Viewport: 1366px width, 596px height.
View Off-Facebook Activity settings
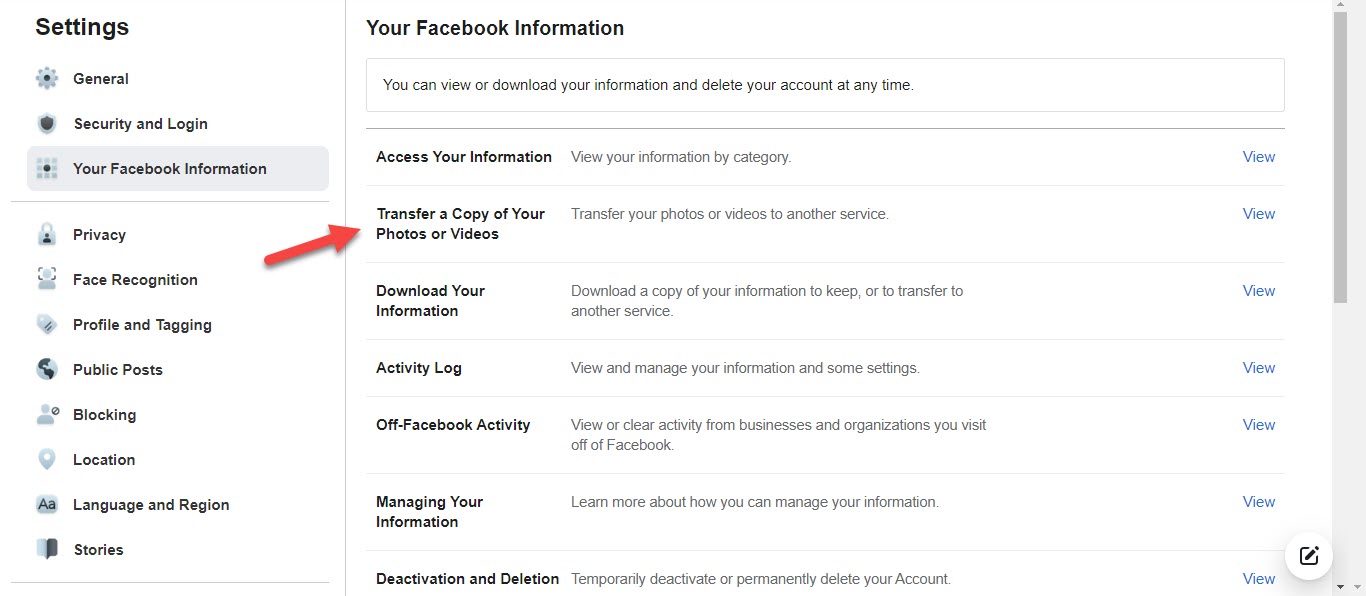1258,425
